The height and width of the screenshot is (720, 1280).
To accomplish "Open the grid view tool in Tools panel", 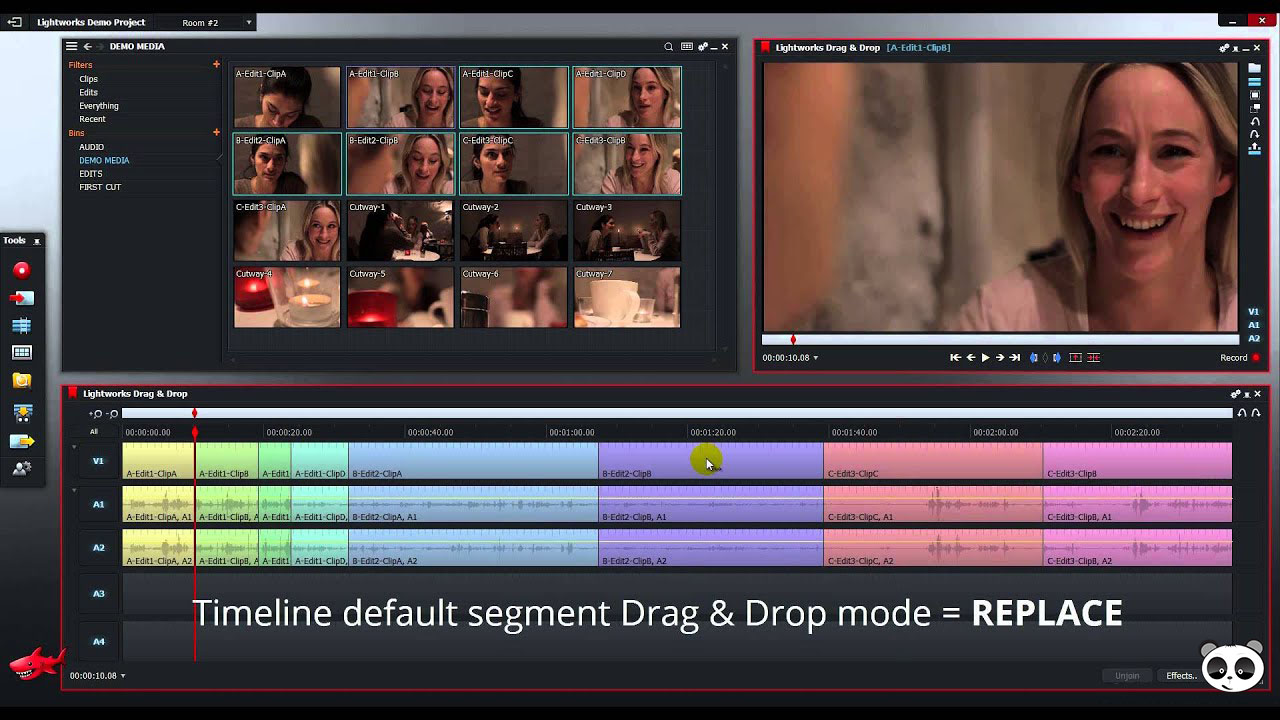I will (22, 353).
